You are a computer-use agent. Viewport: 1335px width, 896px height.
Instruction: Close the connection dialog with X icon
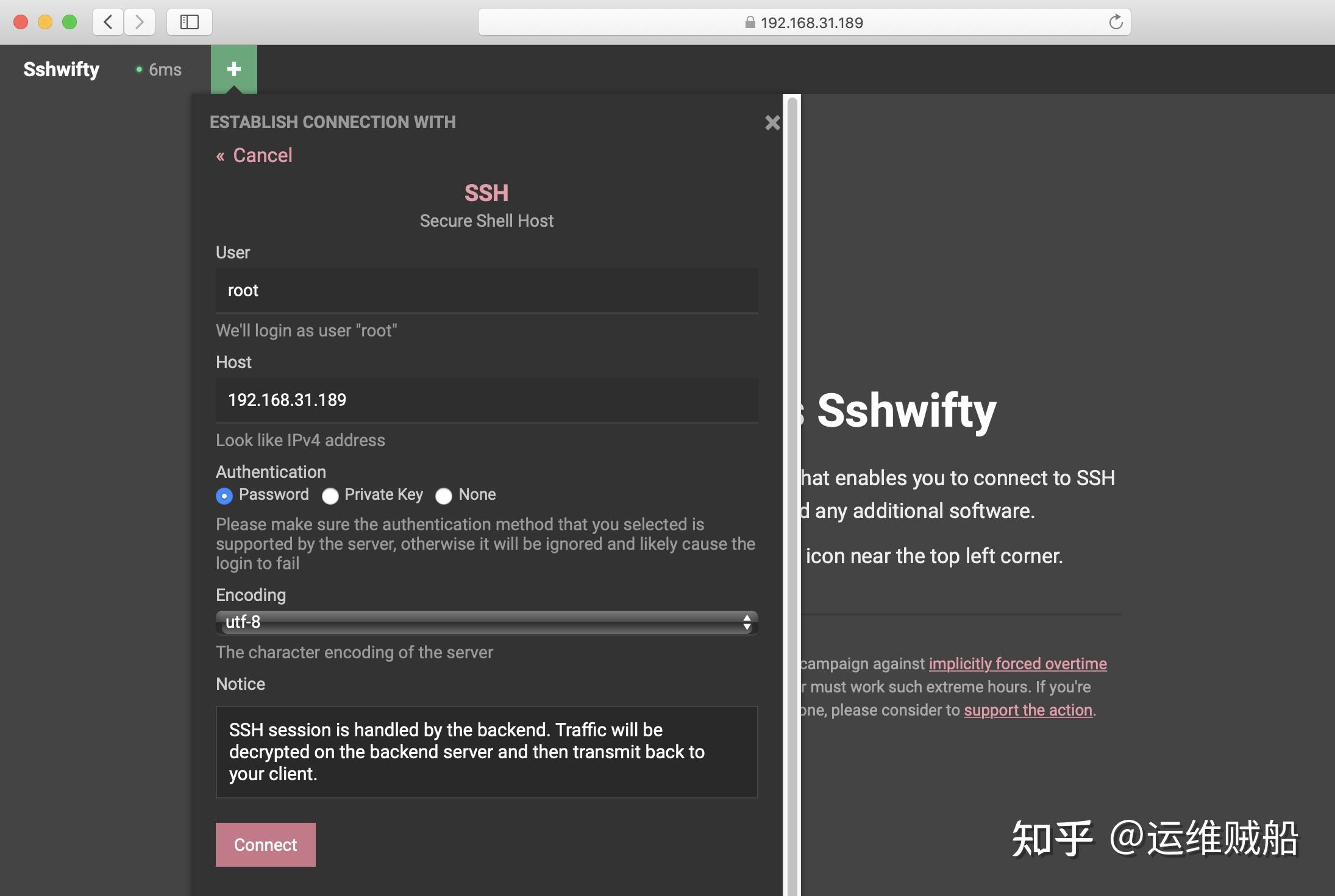point(772,123)
